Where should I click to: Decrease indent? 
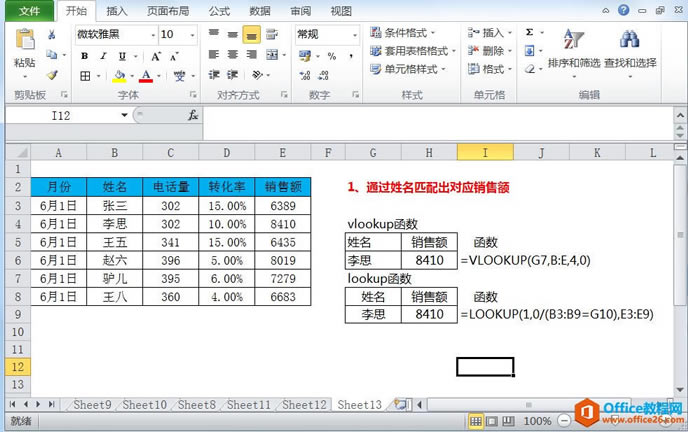pos(214,75)
